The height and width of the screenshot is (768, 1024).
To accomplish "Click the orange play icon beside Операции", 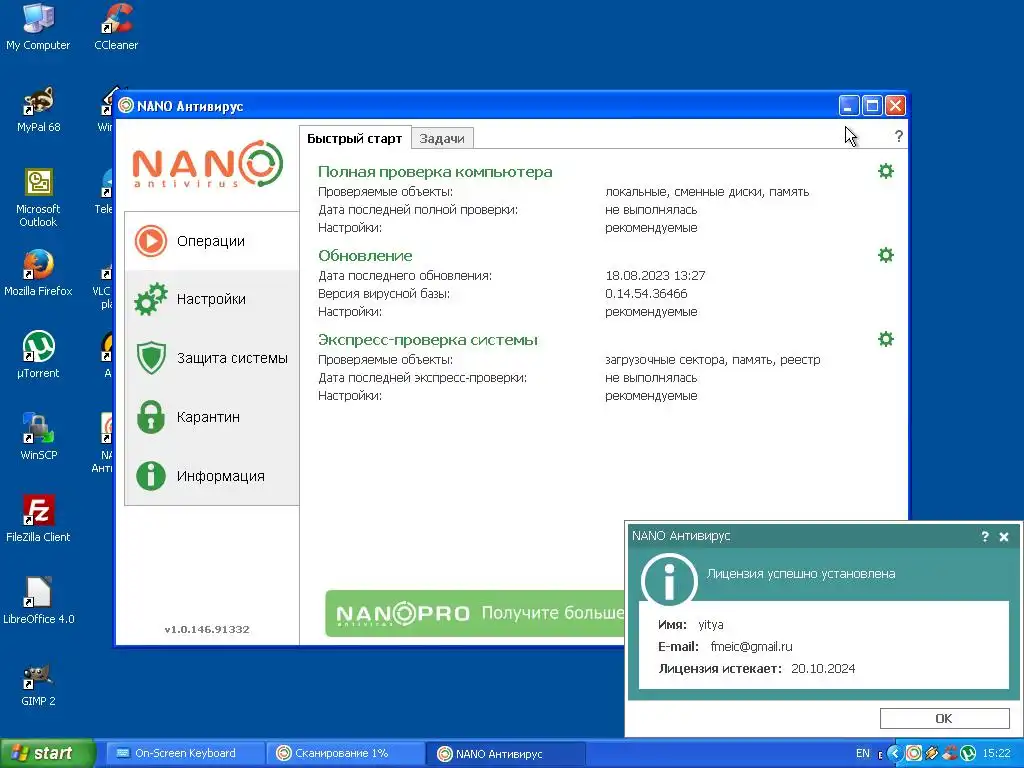I will pyautogui.click(x=151, y=241).
